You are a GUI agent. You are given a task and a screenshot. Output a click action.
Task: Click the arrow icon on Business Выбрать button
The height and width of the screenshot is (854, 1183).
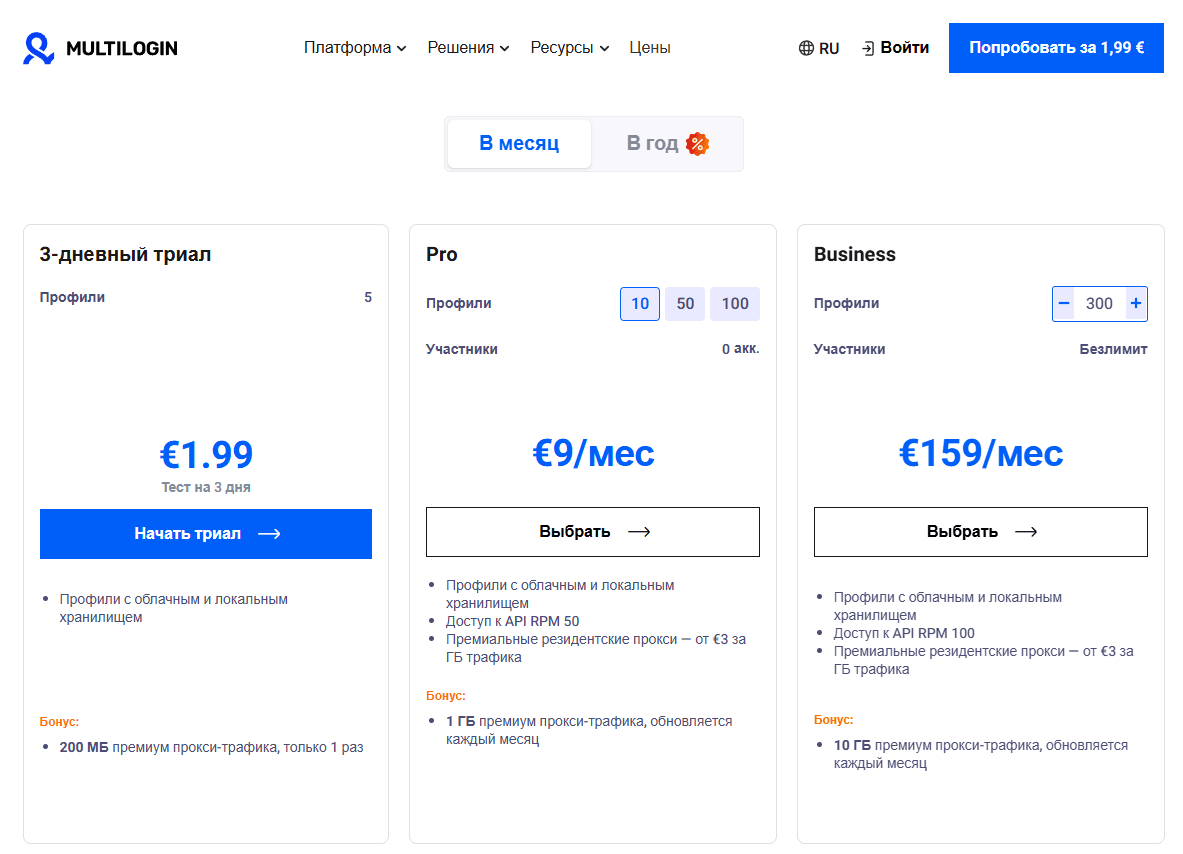(1026, 531)
